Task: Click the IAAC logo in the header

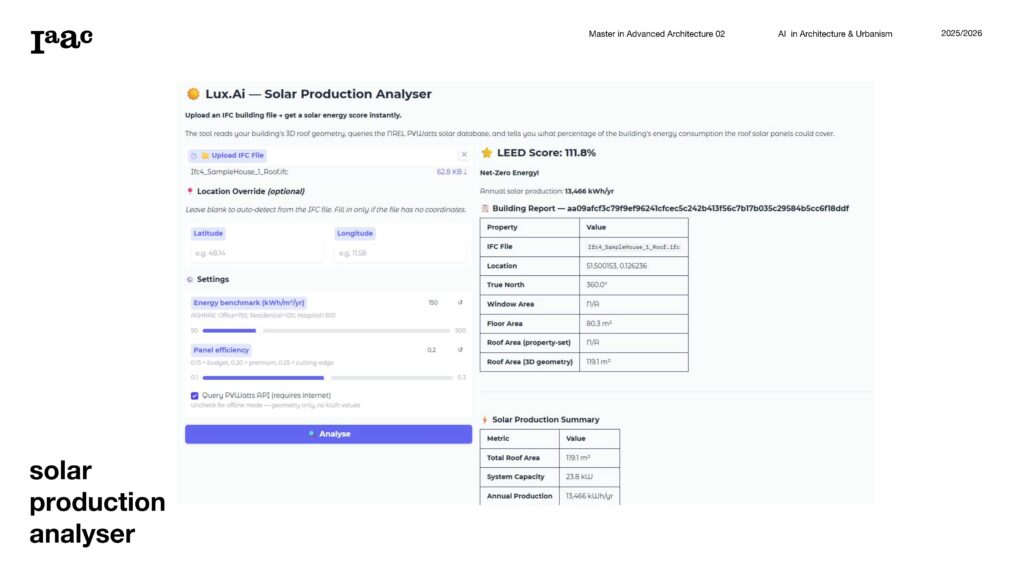Action: (61, 40)
